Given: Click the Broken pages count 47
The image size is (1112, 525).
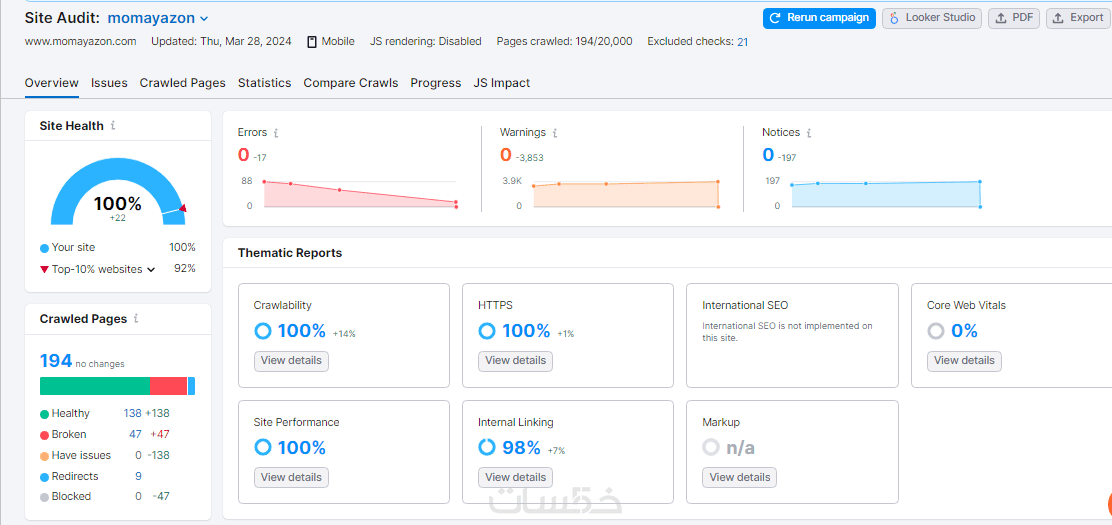Looking at the screenshot, I should point(135,434).
